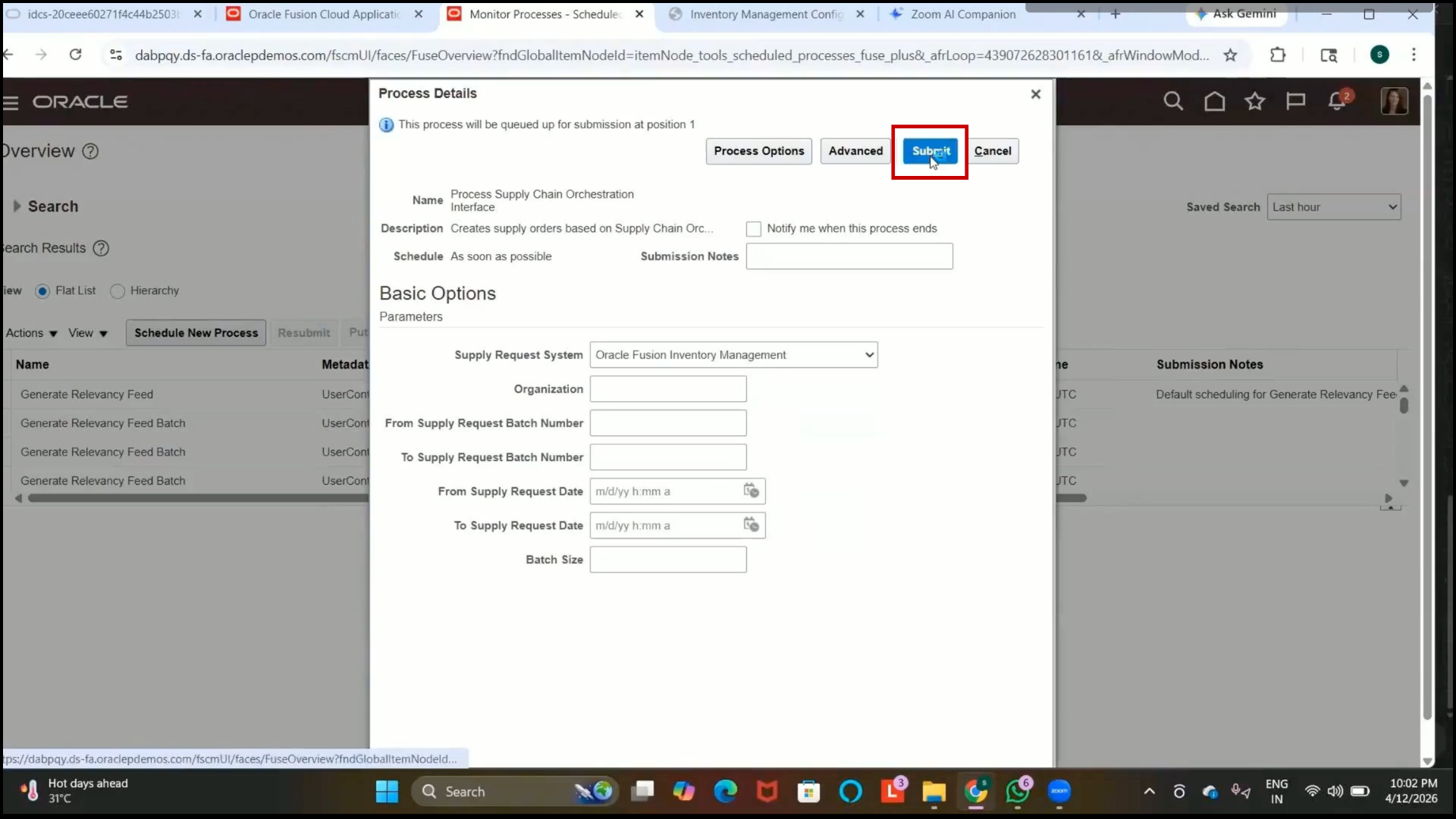The image size is (1456, 819).
Task: Open the Windows Start menu
Action: point(387,791)
